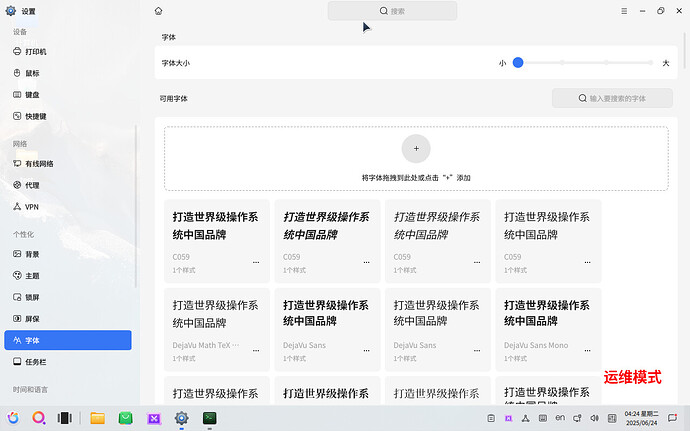The width and height of the screenshot is (690, 431).
Task: Open the launcher start menu on taskbar
Action: (x=13, y=418)
